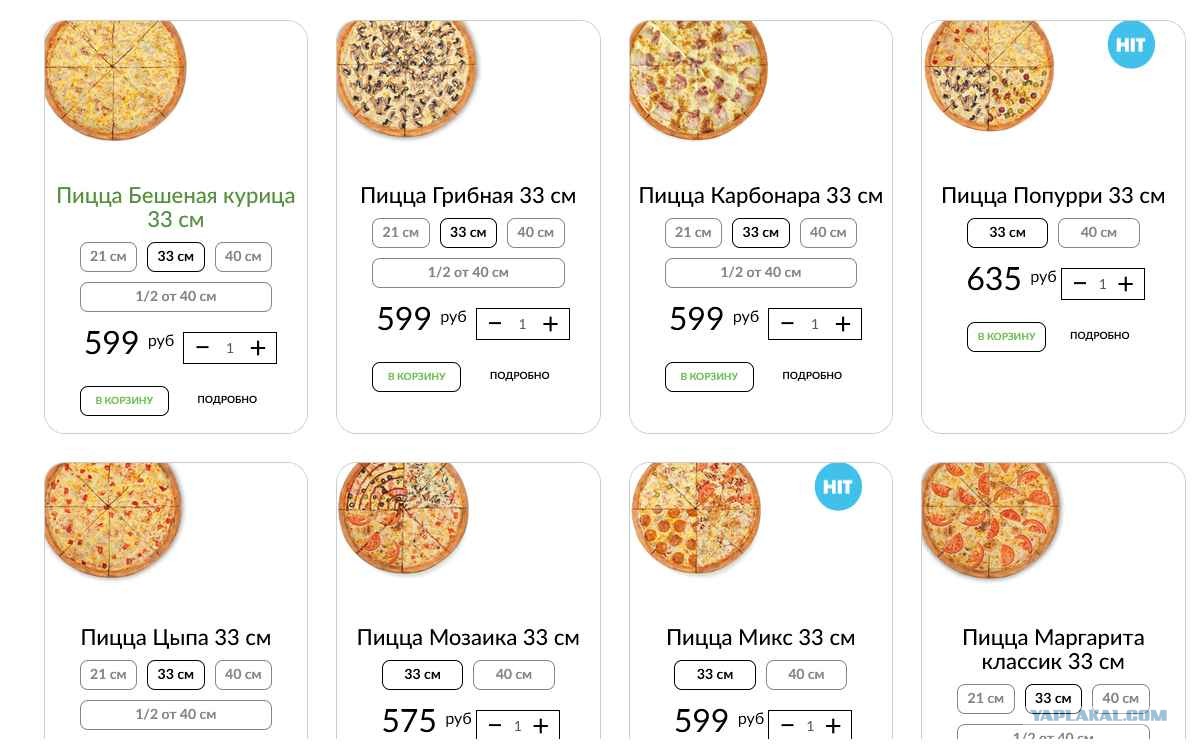
Task: Select 21 см size for Пицца Бешеная курица
Action: point(108,257)
